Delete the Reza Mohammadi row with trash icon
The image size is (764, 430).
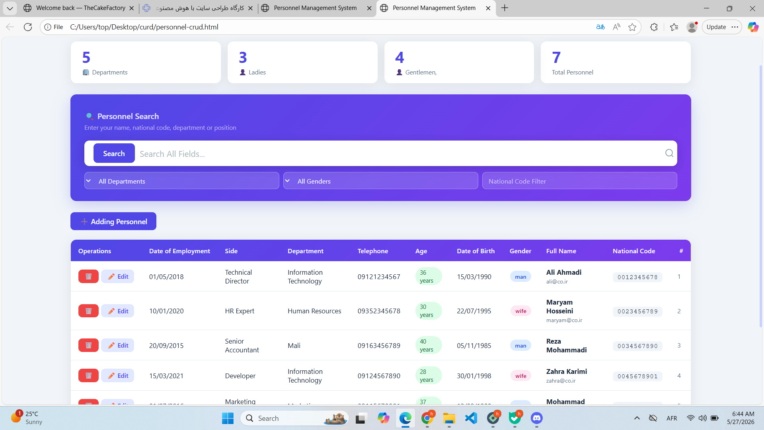88,345
